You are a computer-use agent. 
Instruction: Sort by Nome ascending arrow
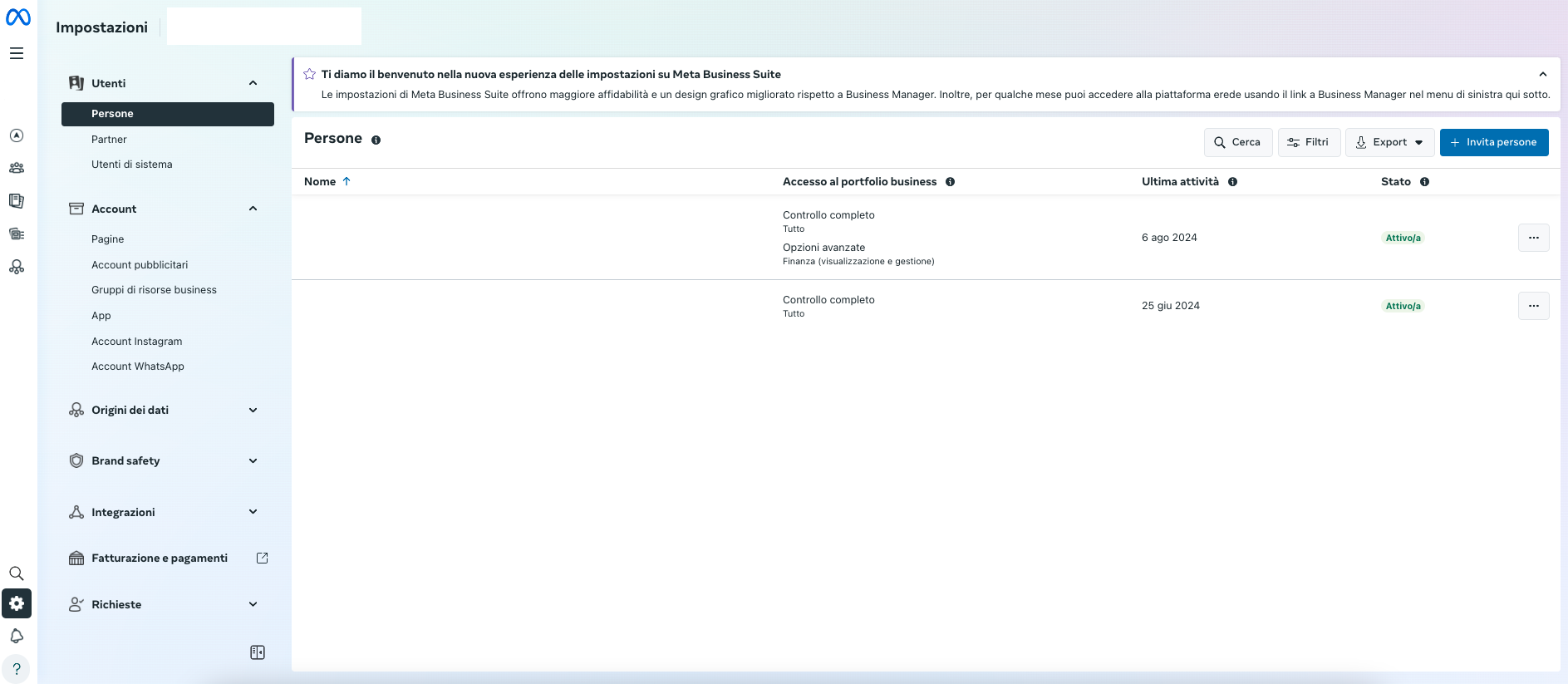coord(347,181)
